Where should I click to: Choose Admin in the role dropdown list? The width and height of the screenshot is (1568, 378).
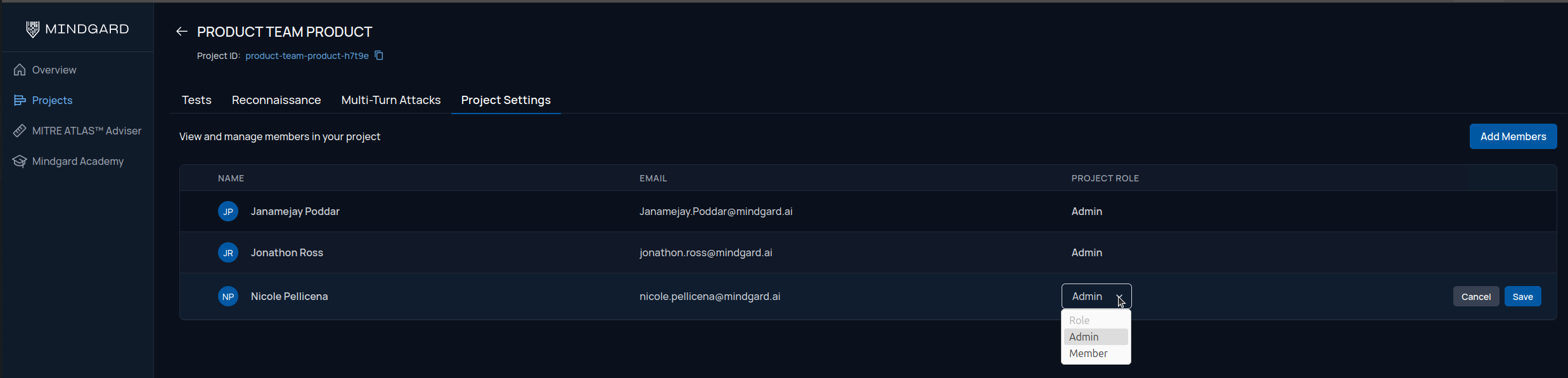(1096, 337)
